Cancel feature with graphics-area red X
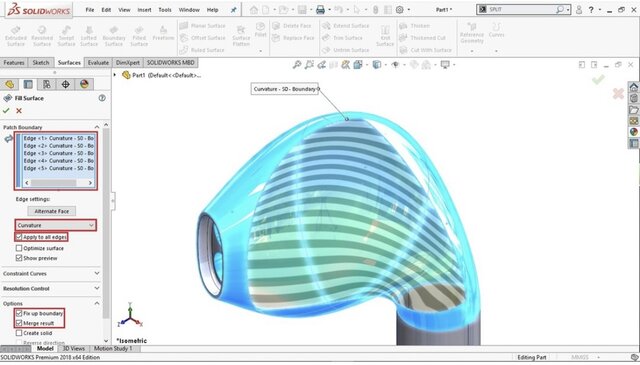Viewport: 640px width, 365px height. pyautogui.click(x=618, y=93)
